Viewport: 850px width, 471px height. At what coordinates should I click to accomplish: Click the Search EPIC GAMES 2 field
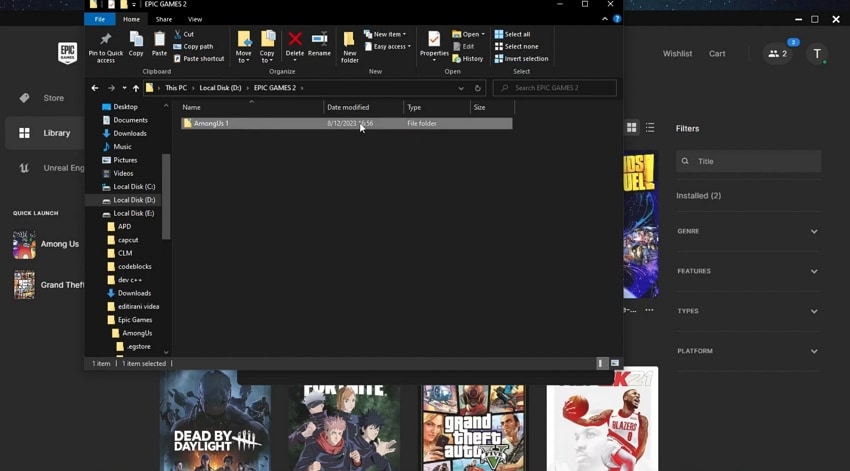[555, 88]
